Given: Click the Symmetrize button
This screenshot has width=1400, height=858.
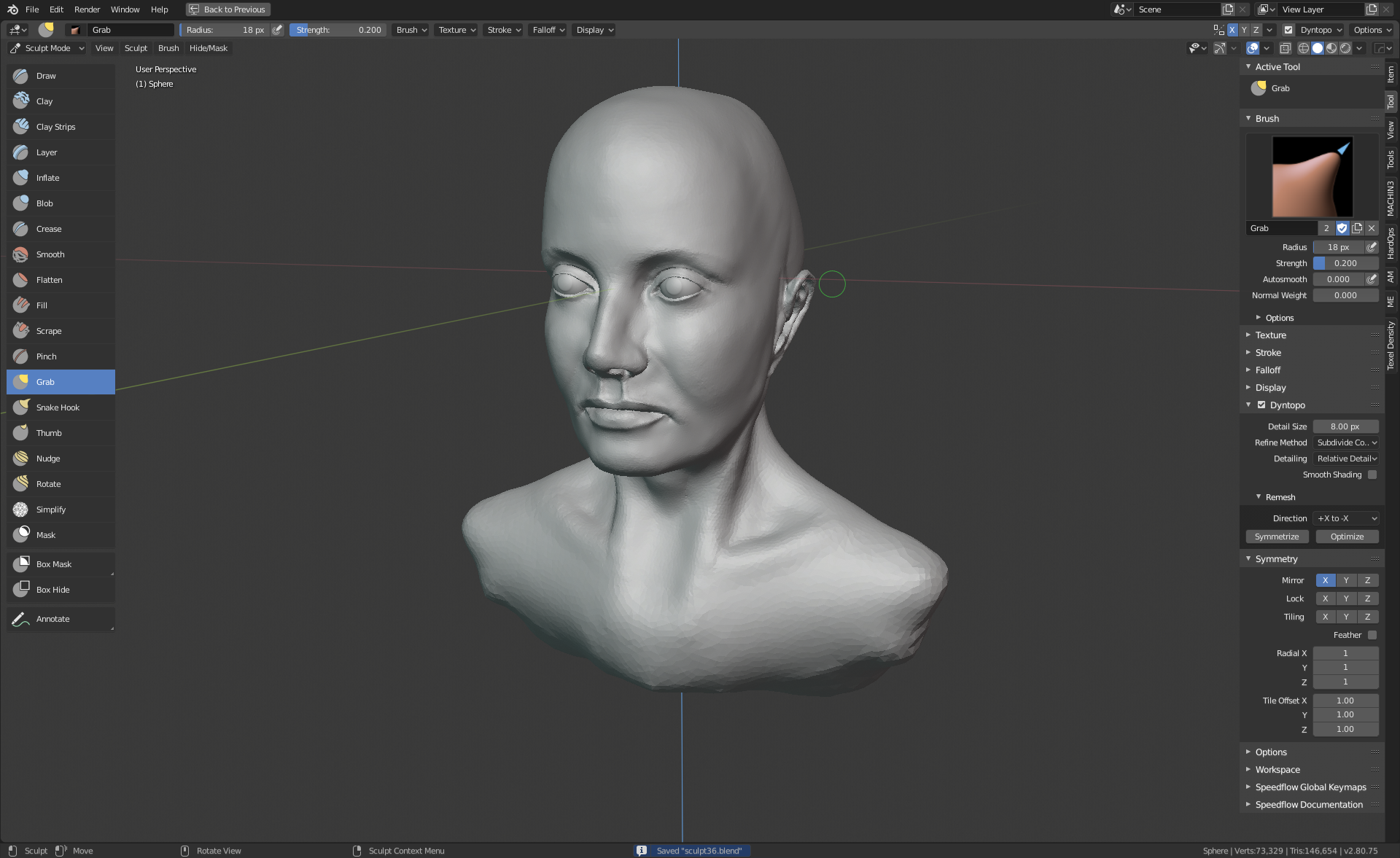Looking at the screenshot, I should point(1277,537).
